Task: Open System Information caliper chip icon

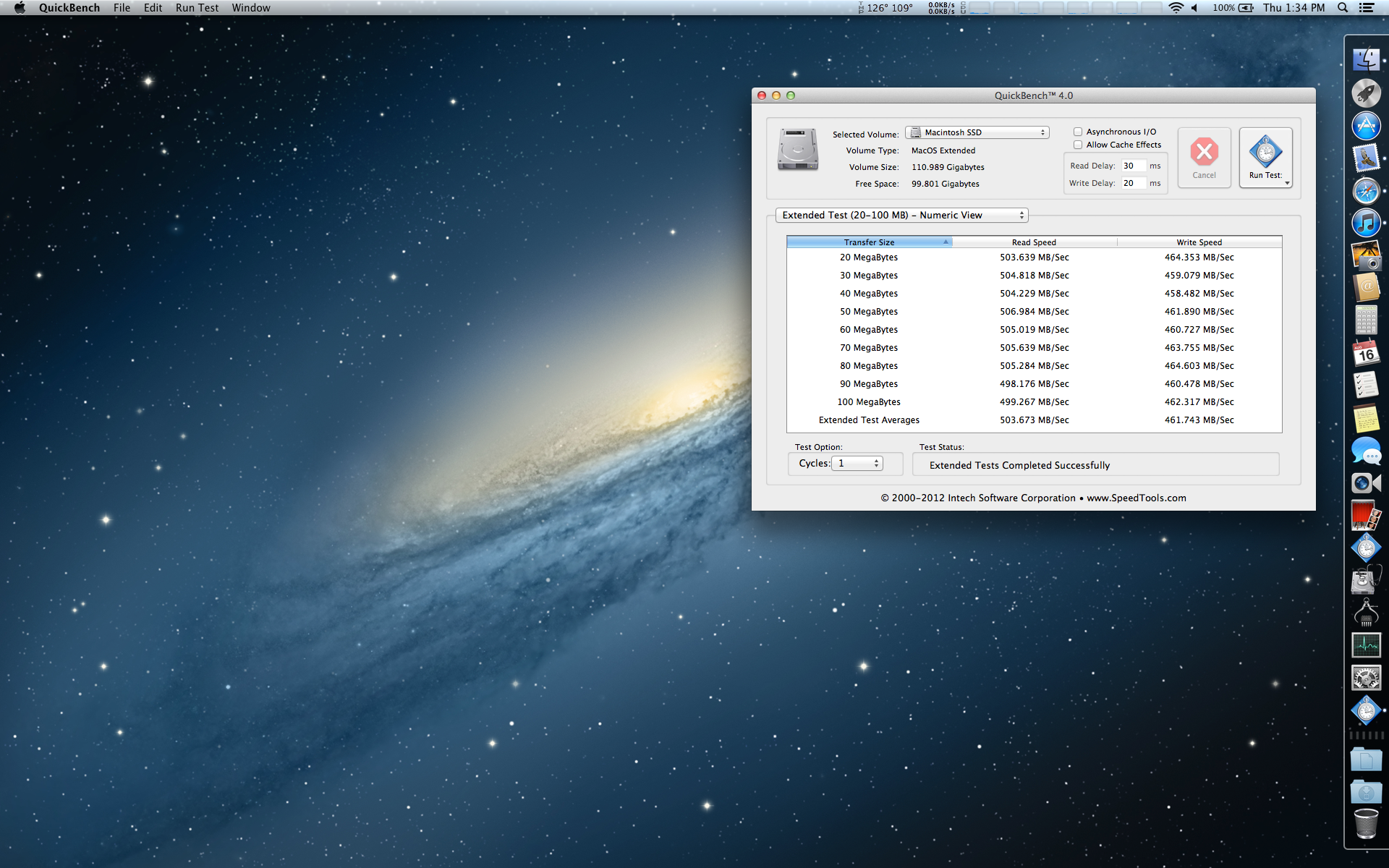Action: [x=1366, y=613]
